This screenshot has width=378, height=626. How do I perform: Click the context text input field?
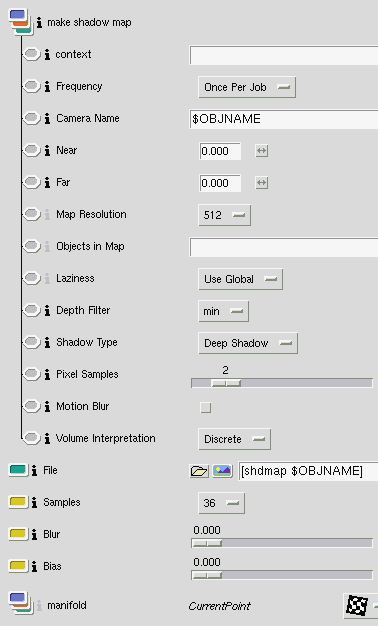[x=284, y=55]
